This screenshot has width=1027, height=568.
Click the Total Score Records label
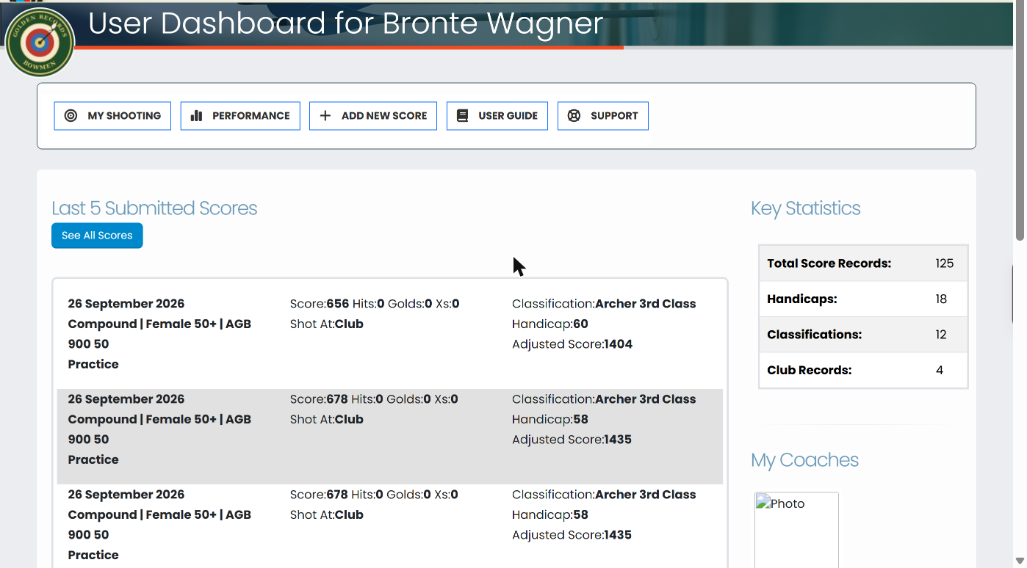[x=829, y=263]
